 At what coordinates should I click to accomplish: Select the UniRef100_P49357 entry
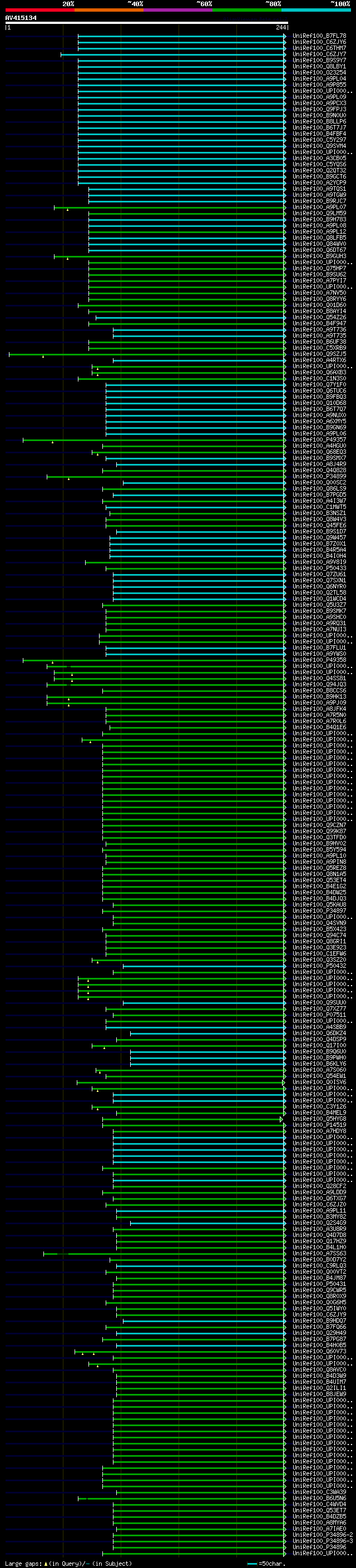319,439
